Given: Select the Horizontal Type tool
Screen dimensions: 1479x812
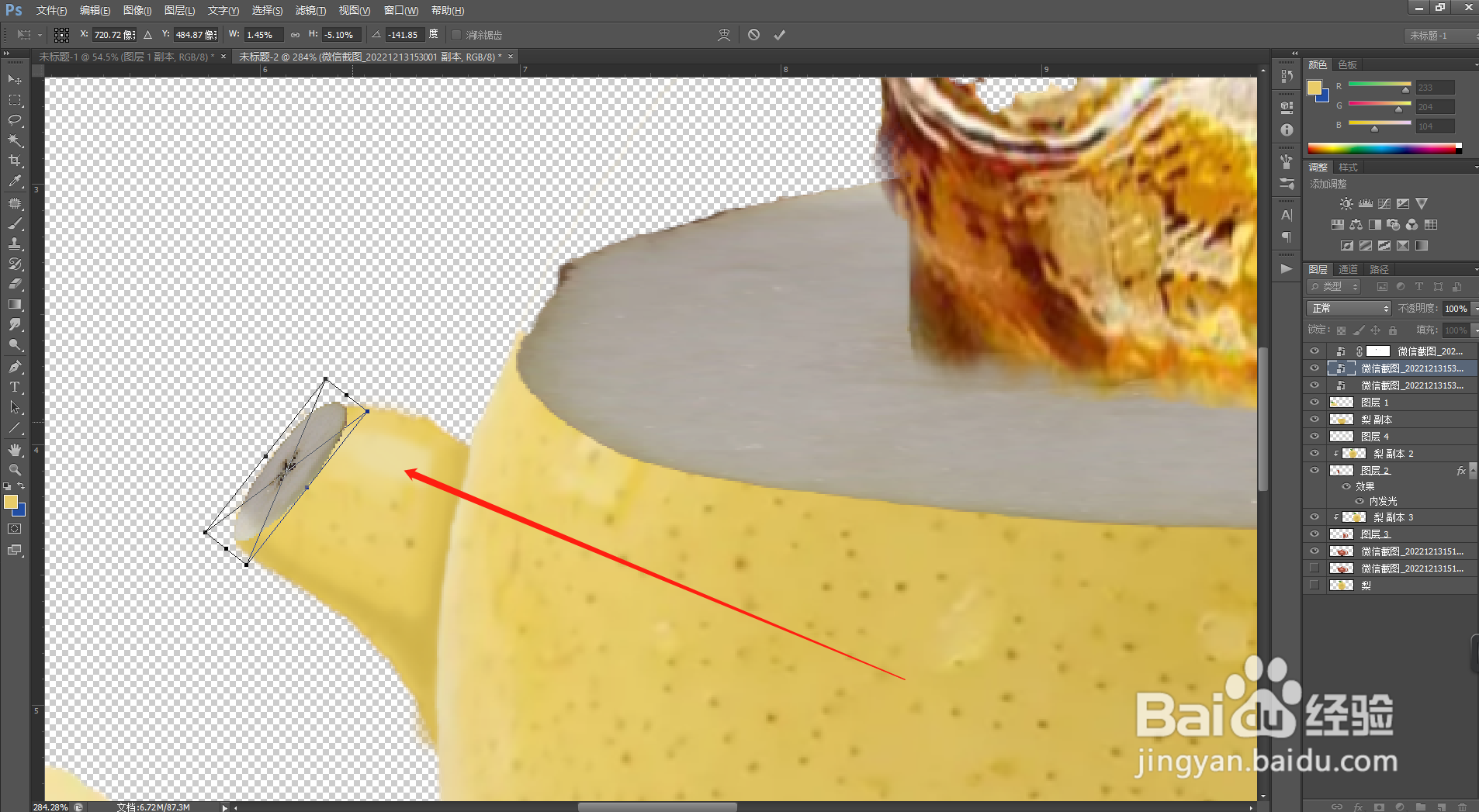Looking at the screenshot, I should coord(15,386).
